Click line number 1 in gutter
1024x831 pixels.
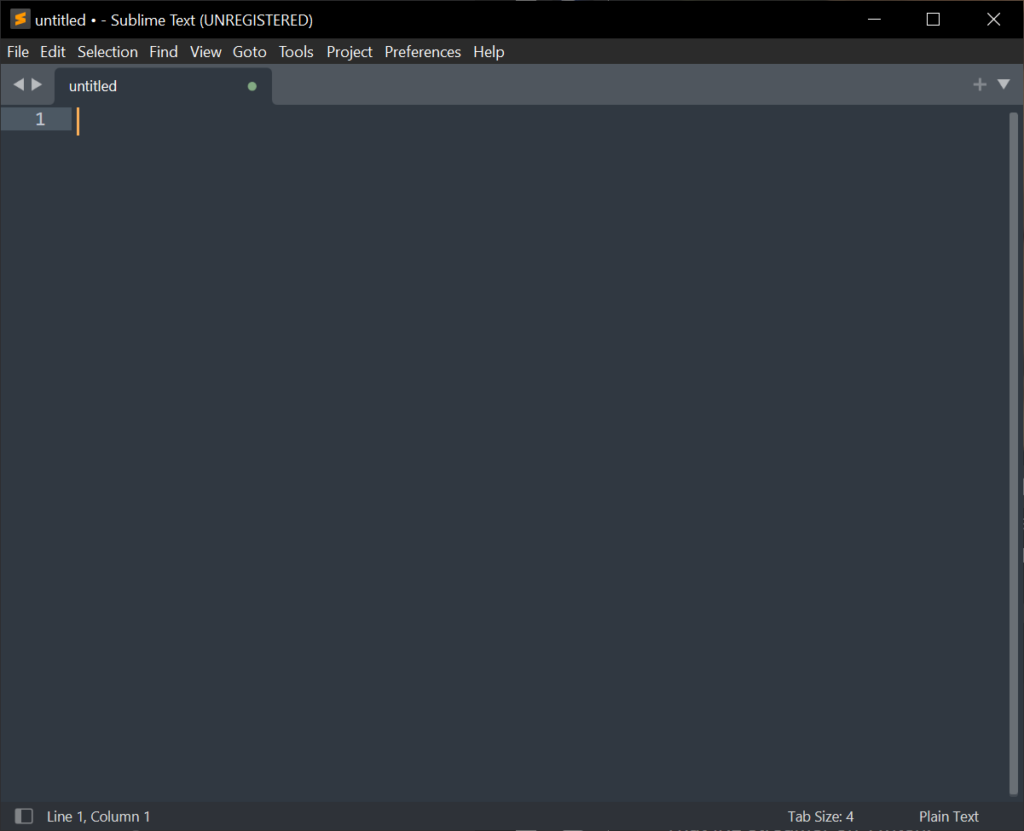pos(40,119)
